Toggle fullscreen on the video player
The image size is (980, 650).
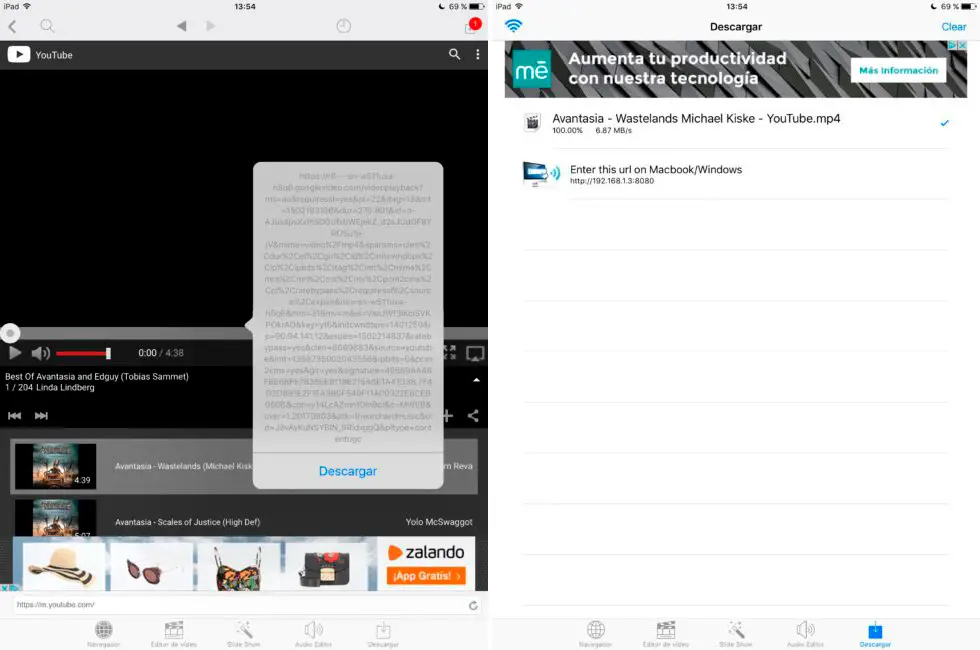tap(450, 352)
